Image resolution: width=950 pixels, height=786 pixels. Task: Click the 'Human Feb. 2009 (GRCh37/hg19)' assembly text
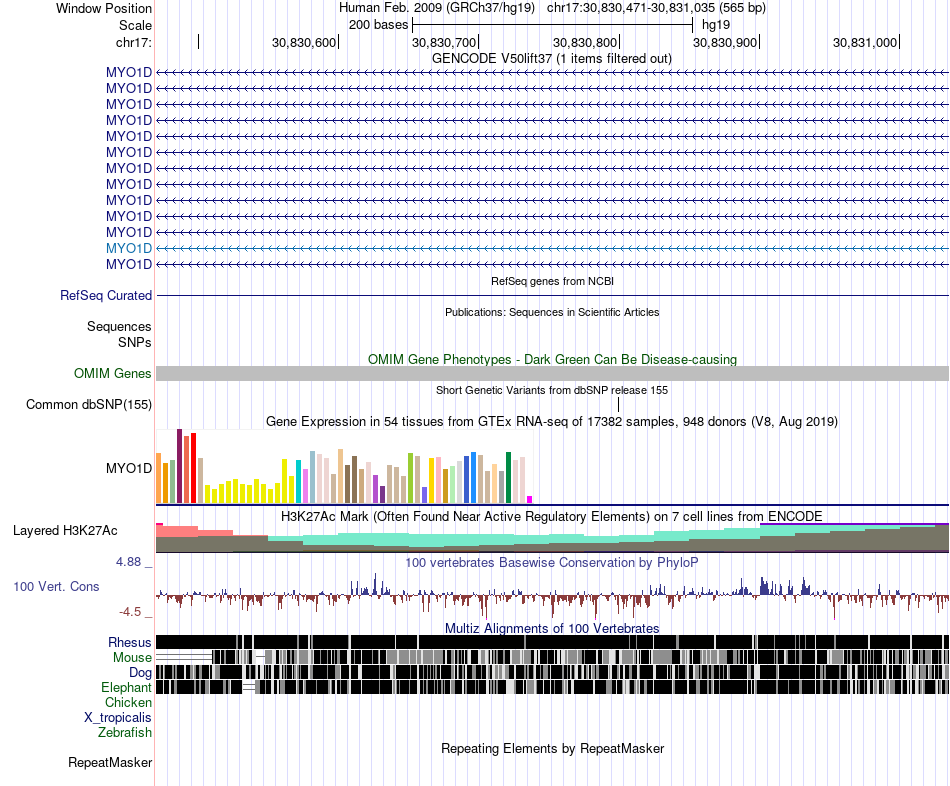pos(437,8)
